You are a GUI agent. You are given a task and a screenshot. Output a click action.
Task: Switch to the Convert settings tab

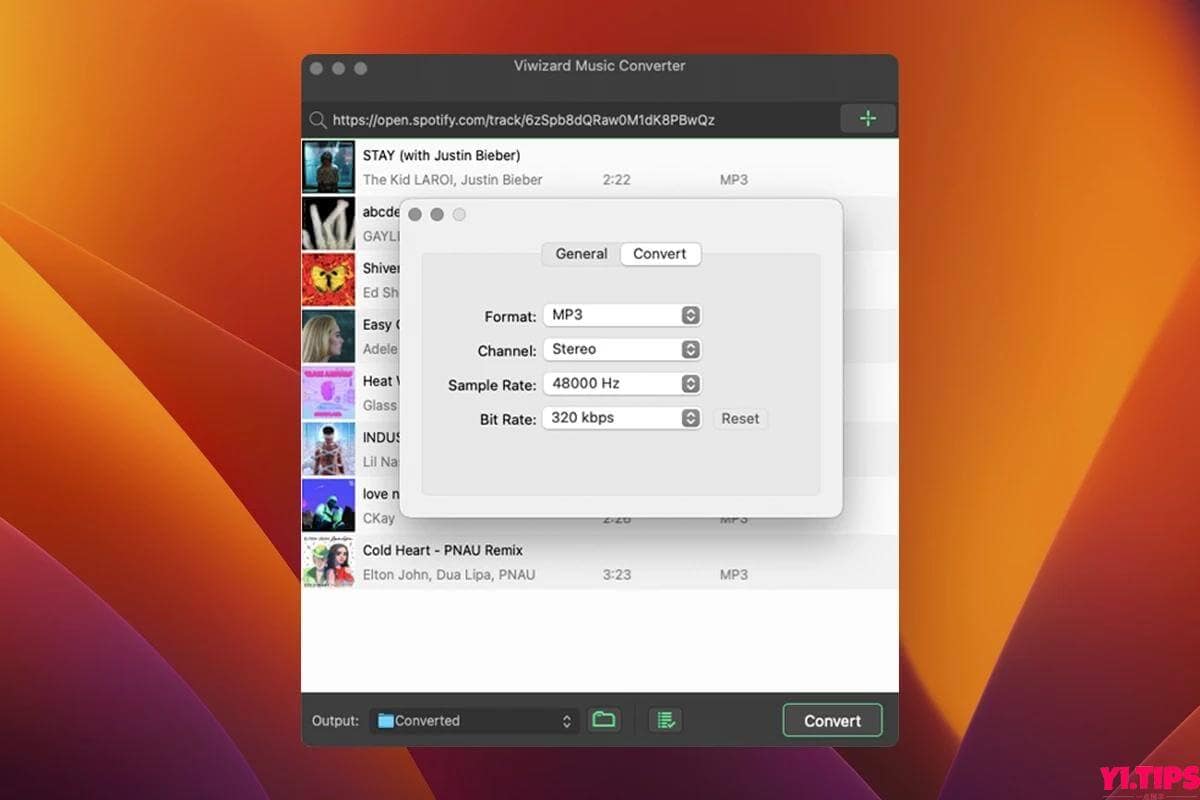click(x=660, y=254)
